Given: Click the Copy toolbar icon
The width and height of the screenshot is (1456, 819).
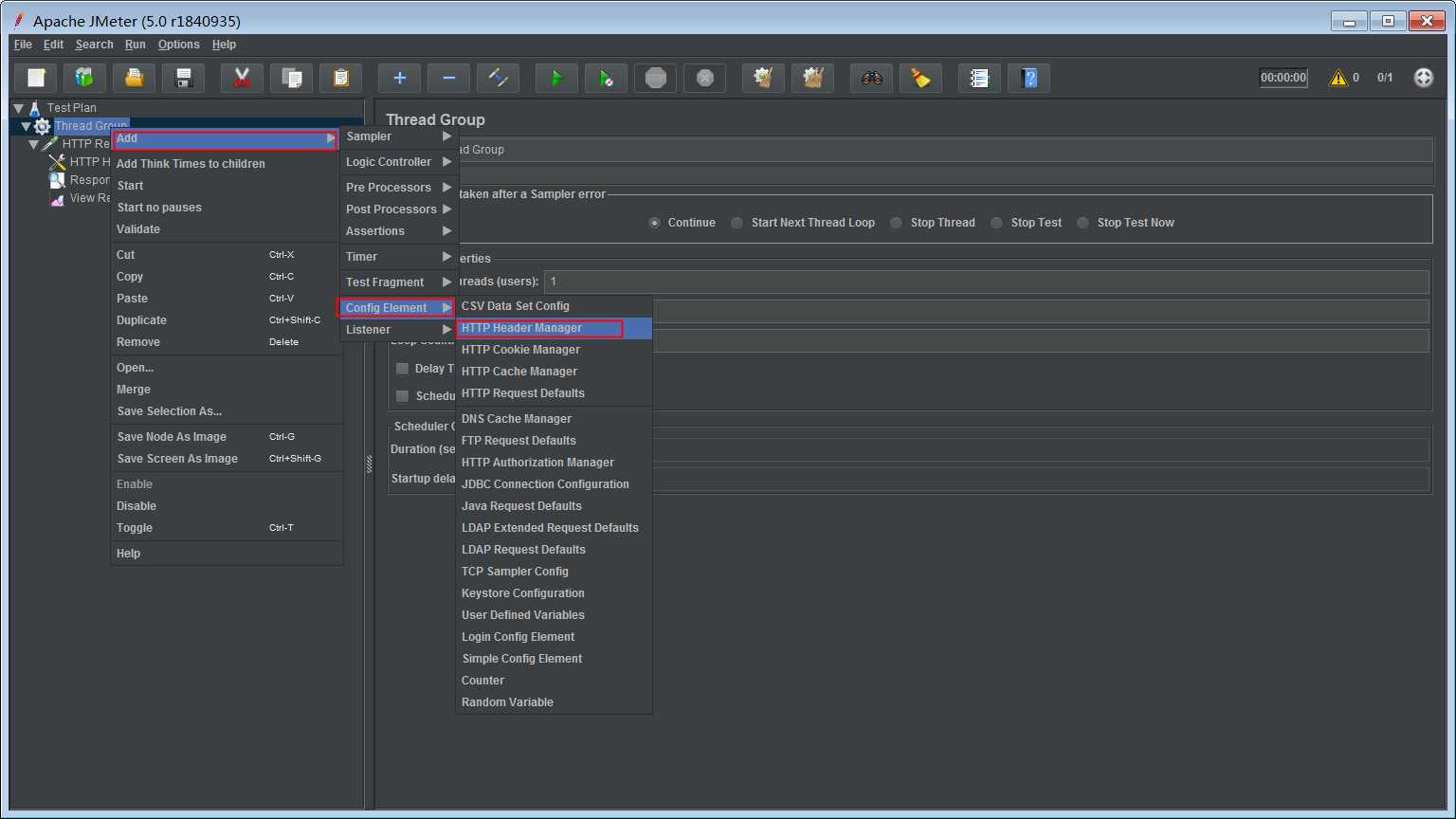Looking at the screenshot, I should click(x=291, y=78).
